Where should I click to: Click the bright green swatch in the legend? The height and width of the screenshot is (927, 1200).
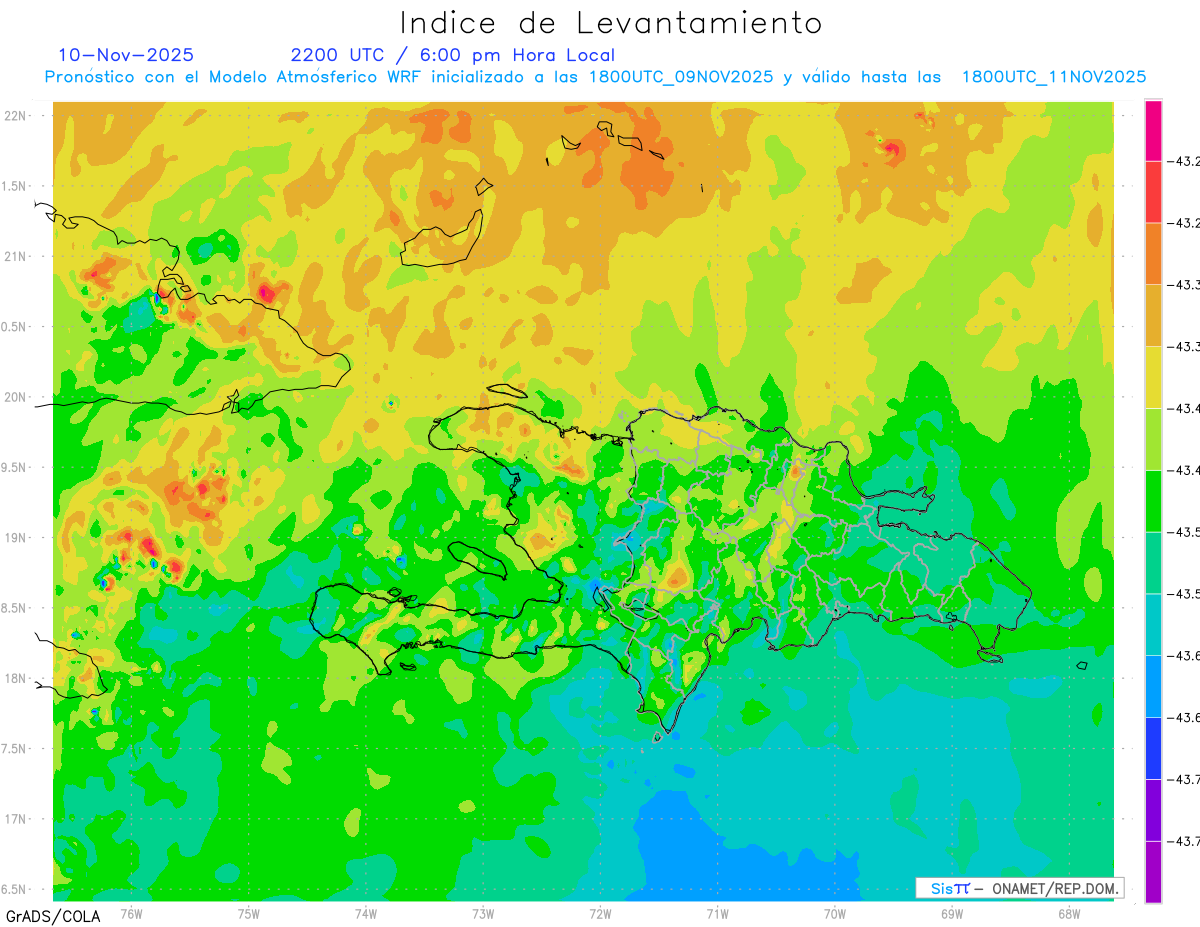(1153, 501)
